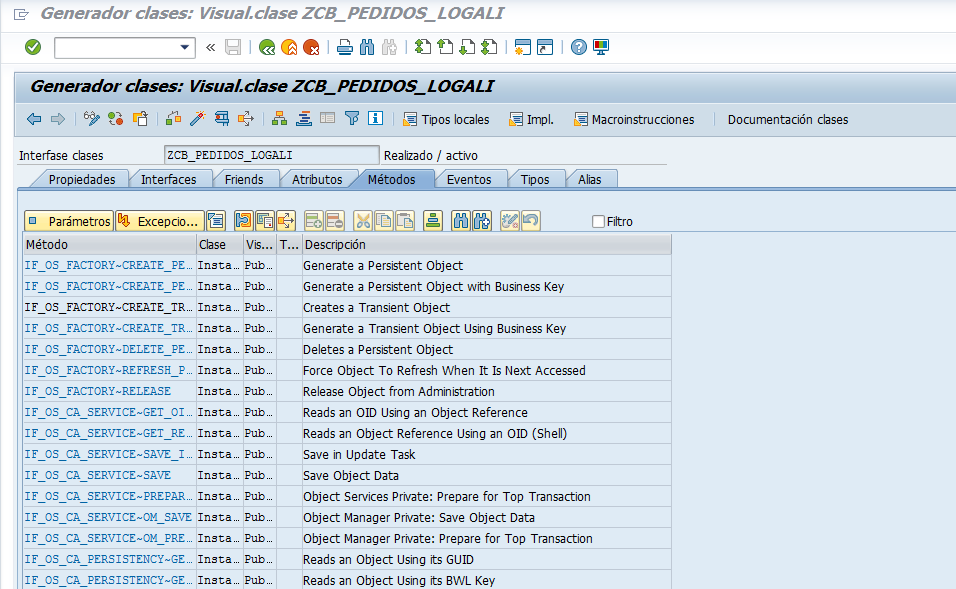The width and height of the screenshot is (956, 589).
Task: Click the generate shortcut icon
Action: [x=544, y=47]
